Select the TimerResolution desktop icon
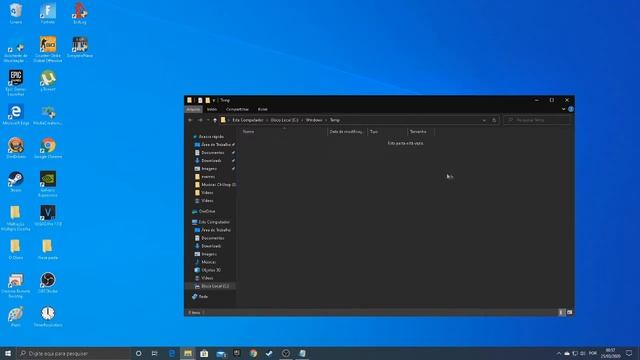 coord(48,316)
